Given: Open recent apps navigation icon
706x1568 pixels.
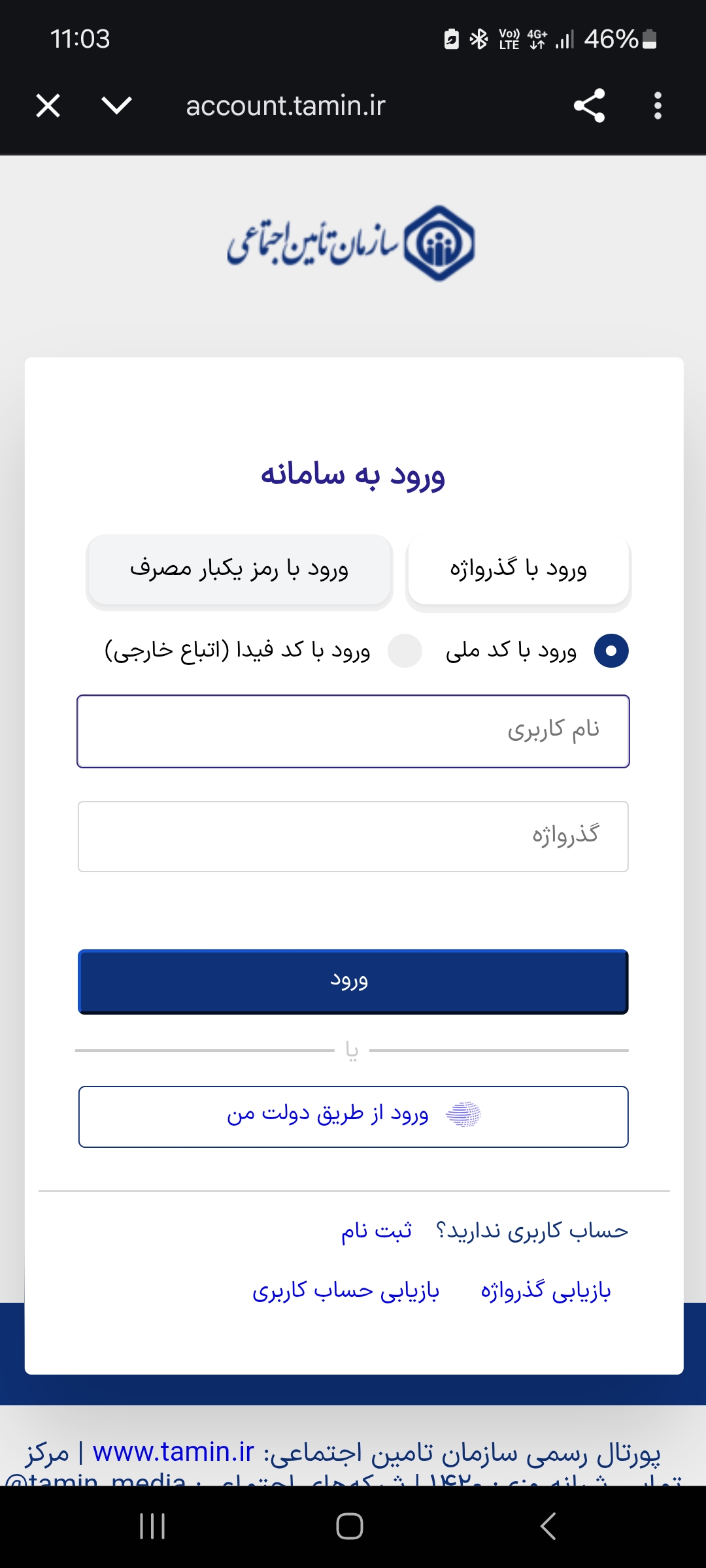Looking at the screenshot, I should click(x=152, y=1527).
